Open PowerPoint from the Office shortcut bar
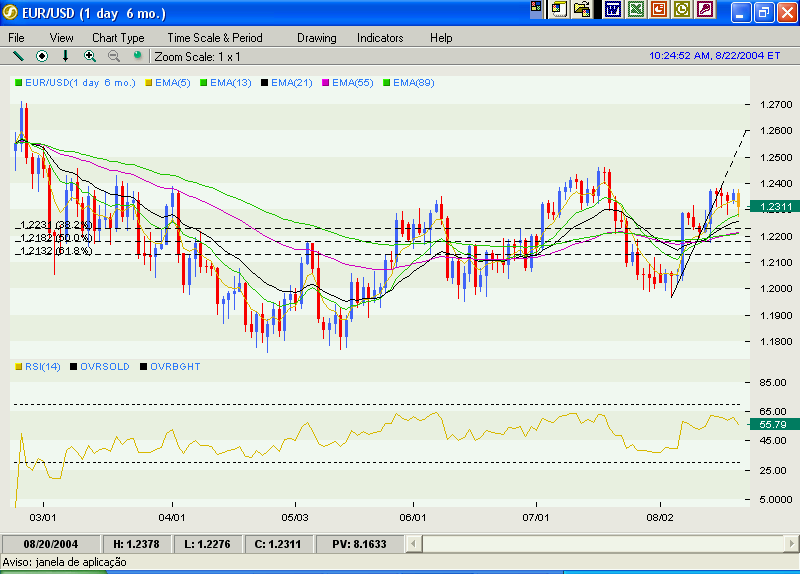This screenshot has height=574, width=800. (x=659, y=10)
